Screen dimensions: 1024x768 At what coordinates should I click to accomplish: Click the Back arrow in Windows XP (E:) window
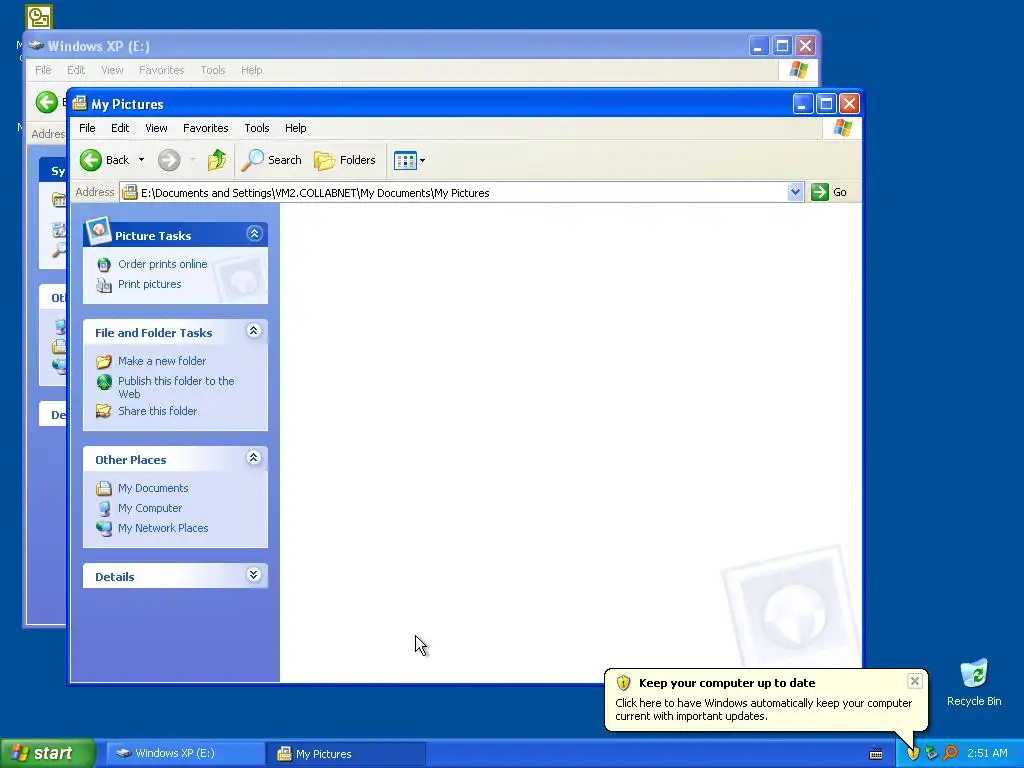pyautogui.click(x=46, y=102)
